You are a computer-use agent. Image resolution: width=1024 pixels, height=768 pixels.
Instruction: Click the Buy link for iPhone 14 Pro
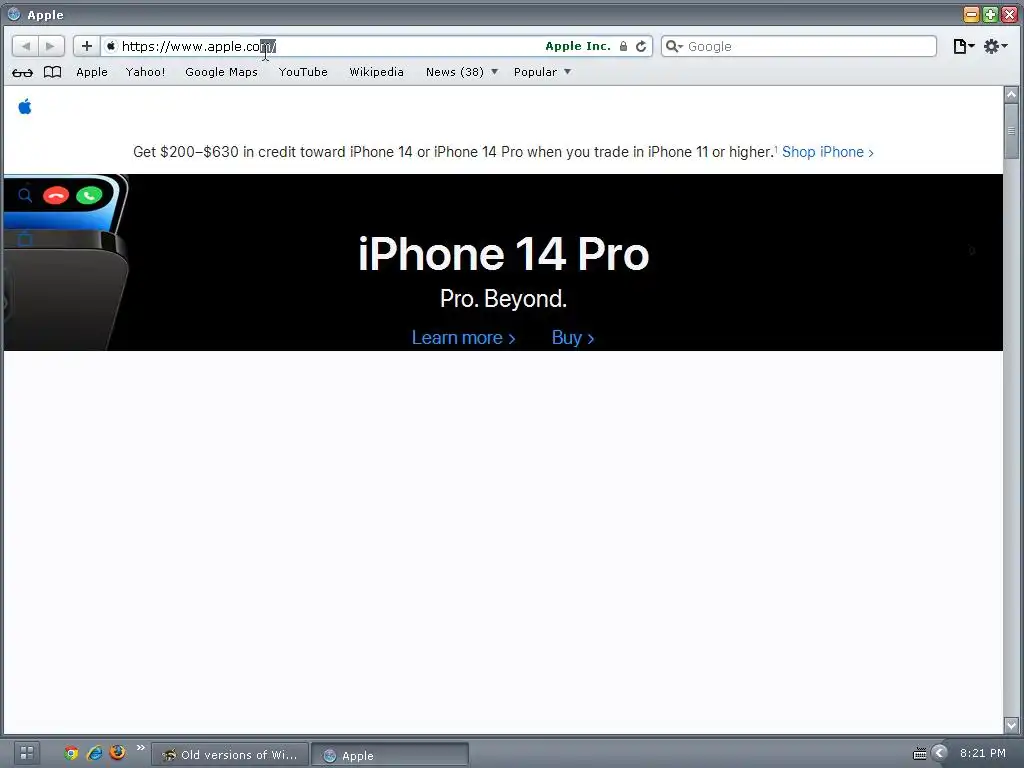point(573,338)
